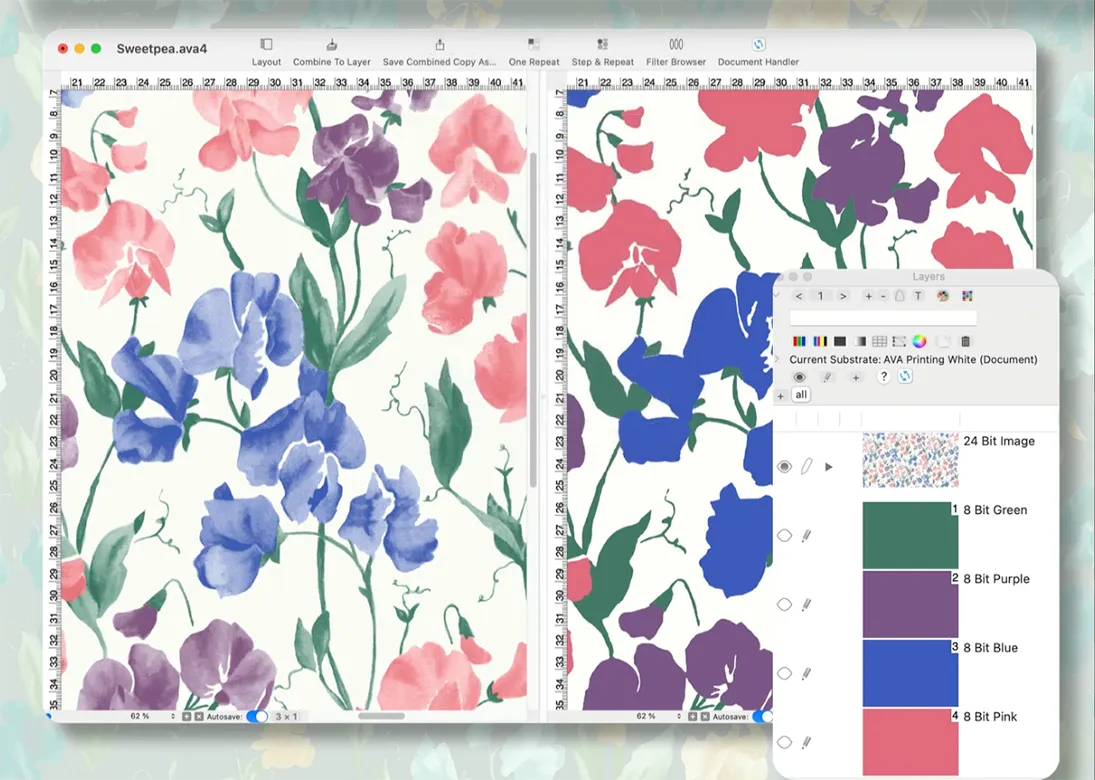Open the color wheel in Layers panel
The height and width of the screenshot is (780, 1095).
(x=920, y=341)
